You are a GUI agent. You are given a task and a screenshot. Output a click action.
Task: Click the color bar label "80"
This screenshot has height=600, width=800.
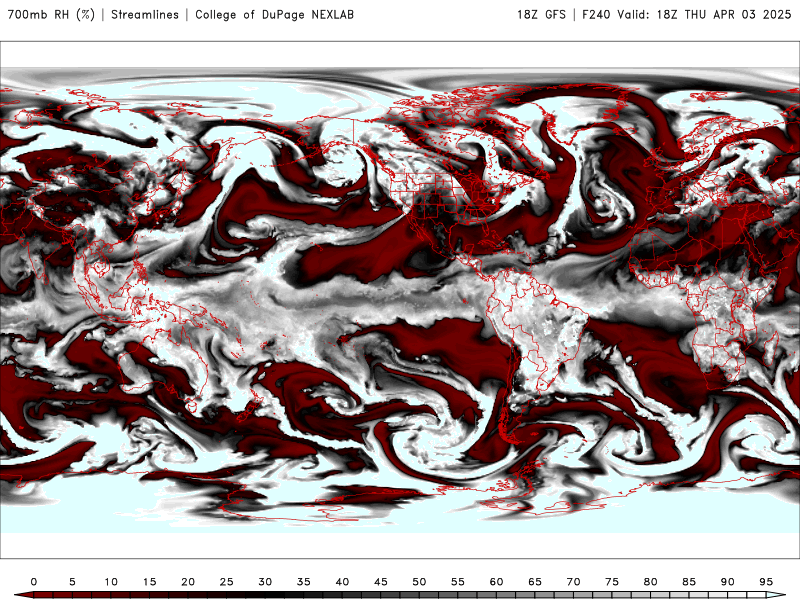651,582
